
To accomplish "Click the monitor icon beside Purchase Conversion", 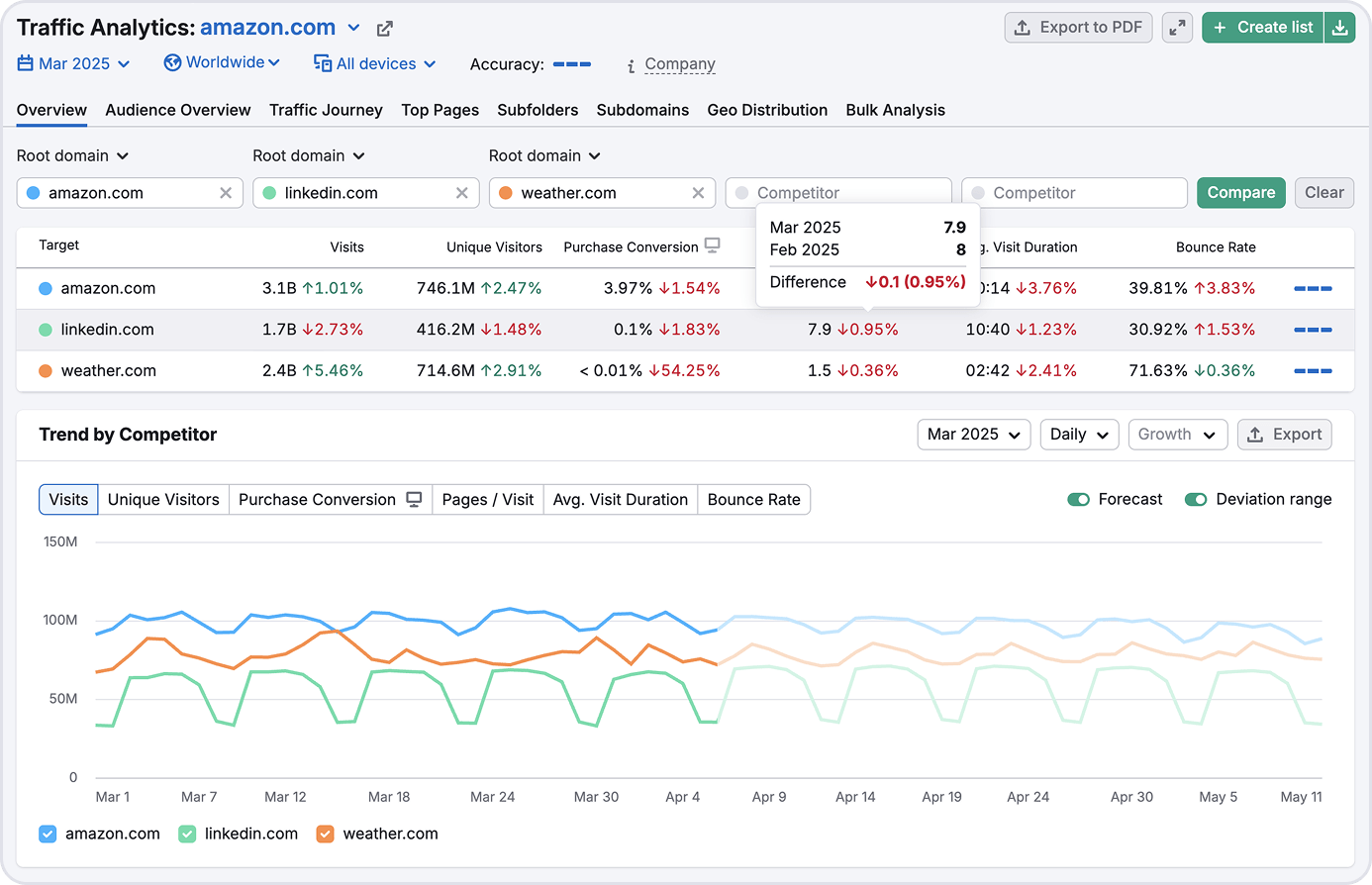I will coord(712,246).
